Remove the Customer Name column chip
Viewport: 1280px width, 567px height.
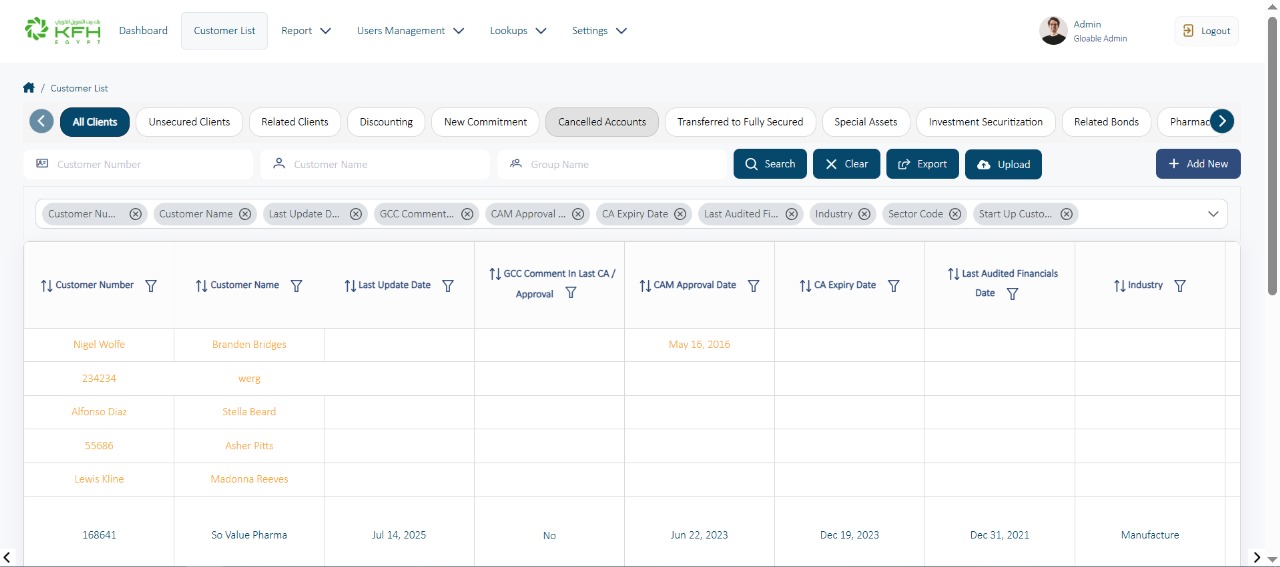click(245, 214)
